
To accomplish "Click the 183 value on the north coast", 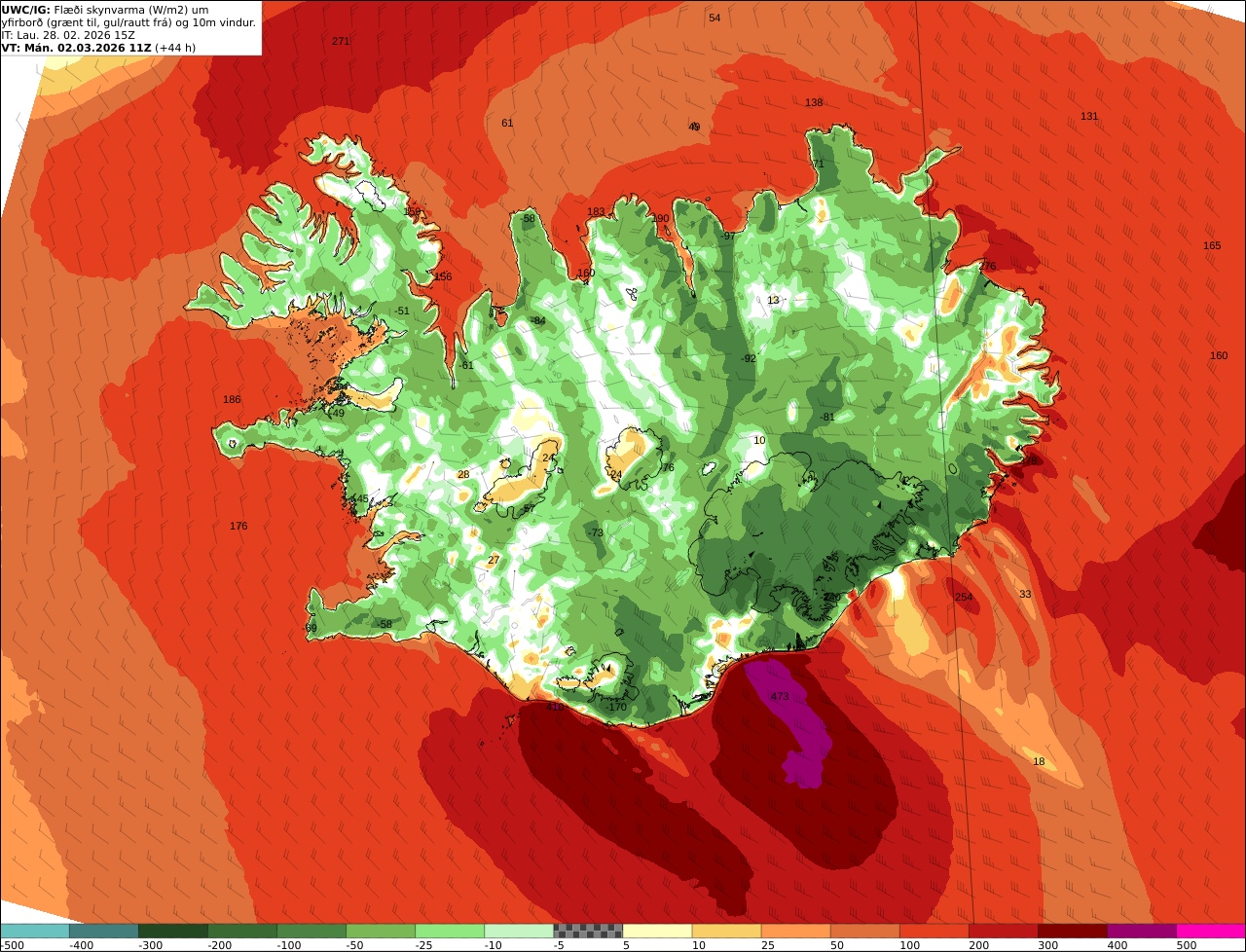I will 596,211.
